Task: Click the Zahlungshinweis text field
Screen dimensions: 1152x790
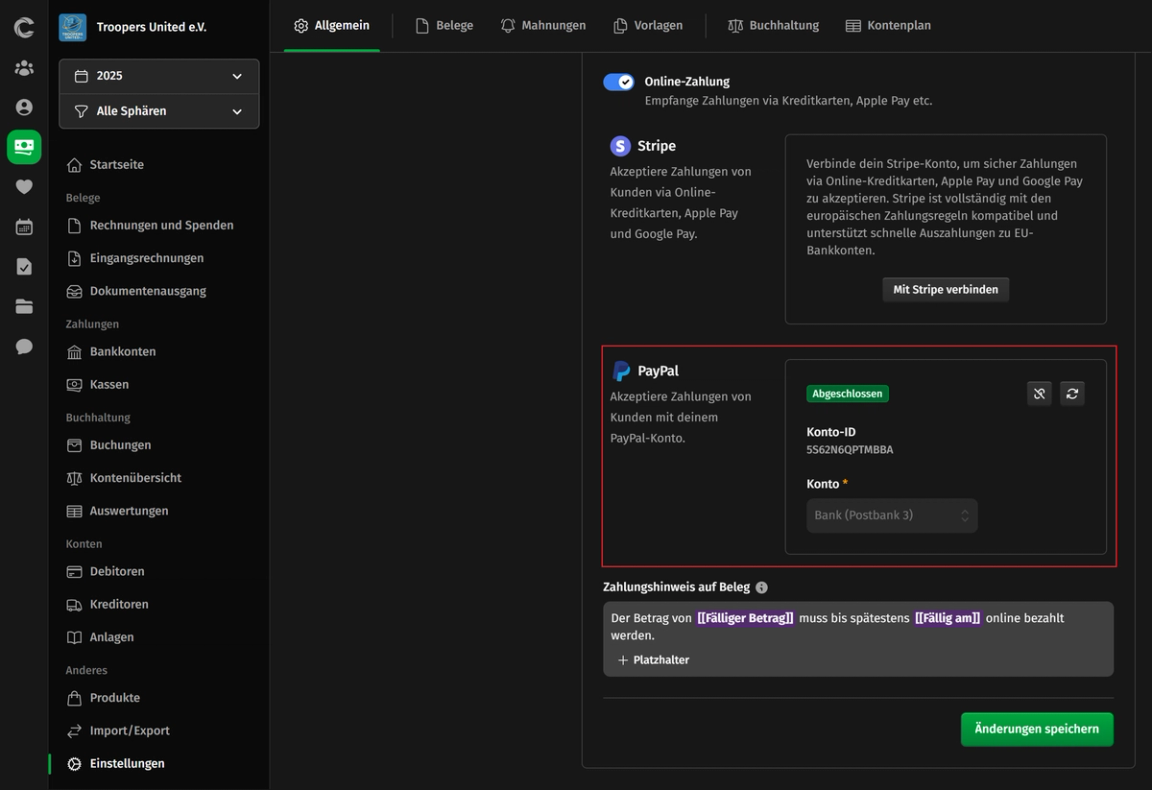Action: [x=858, y=639]
